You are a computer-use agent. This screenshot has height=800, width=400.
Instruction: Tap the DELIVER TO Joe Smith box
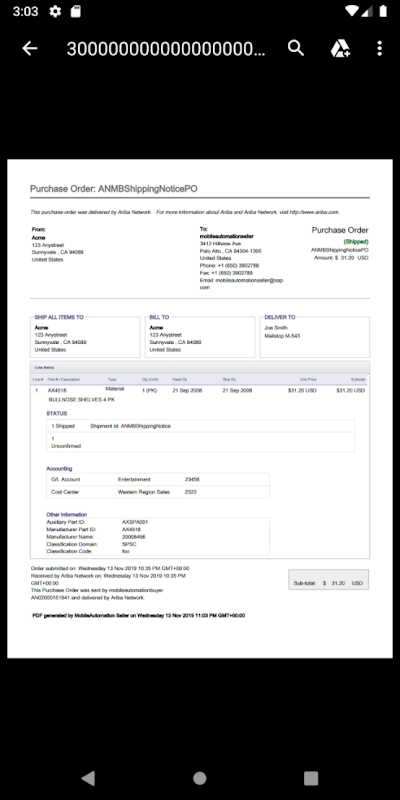point(315,337)
